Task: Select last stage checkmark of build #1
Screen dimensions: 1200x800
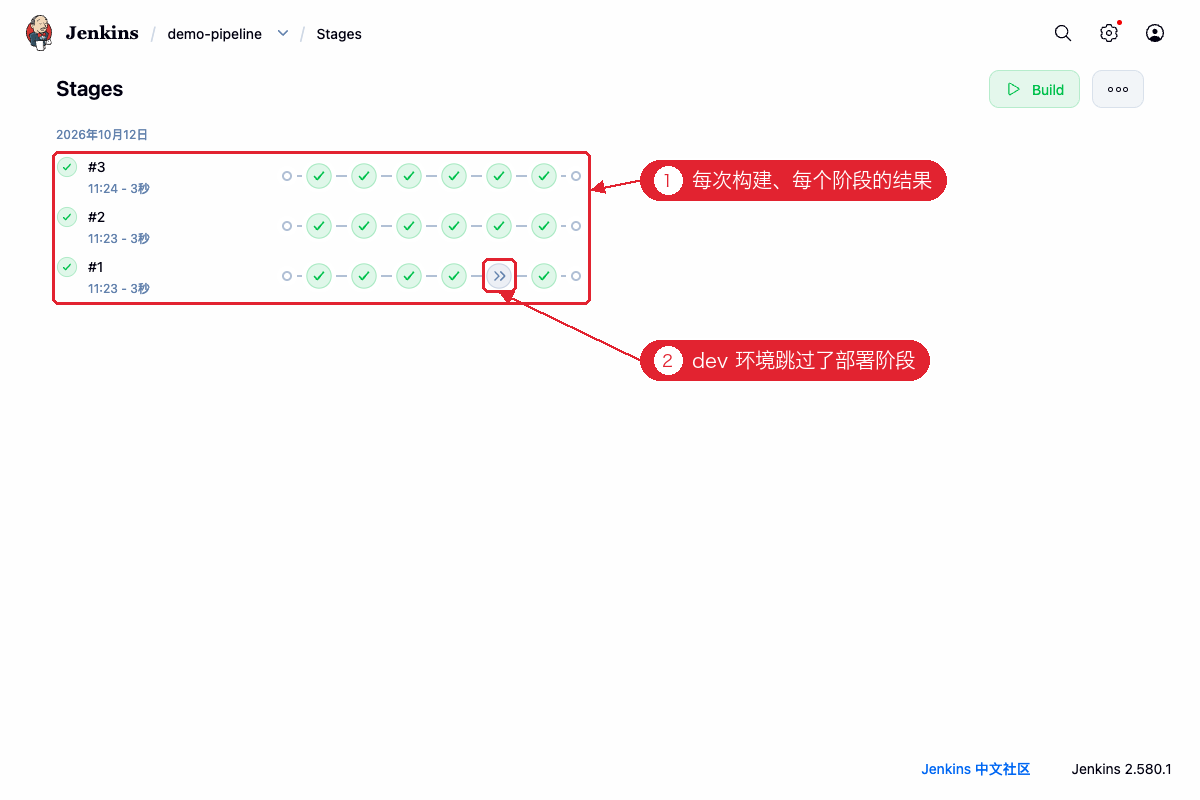Action: click(x=544, y=276)
